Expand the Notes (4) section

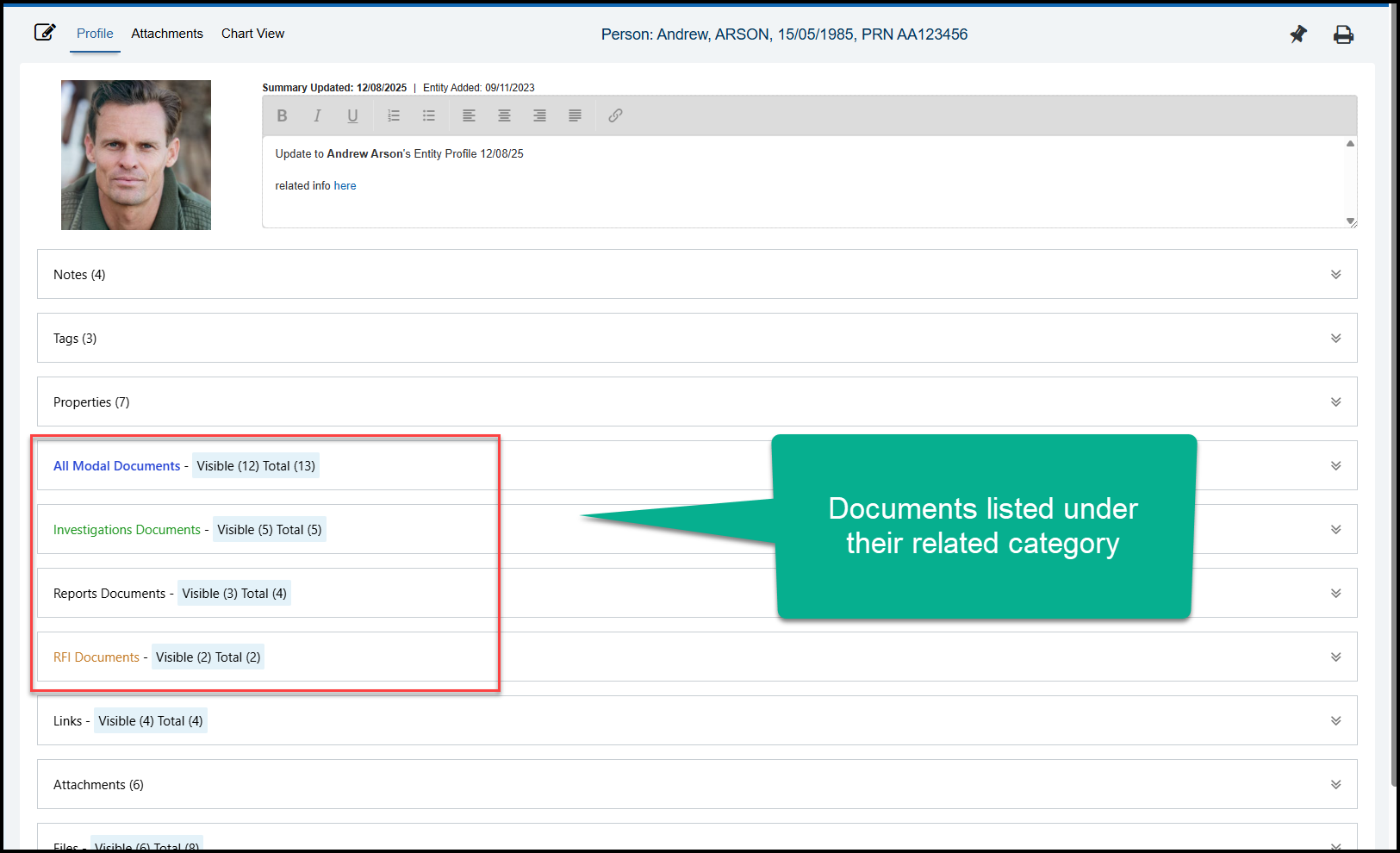pos(1335,275)
